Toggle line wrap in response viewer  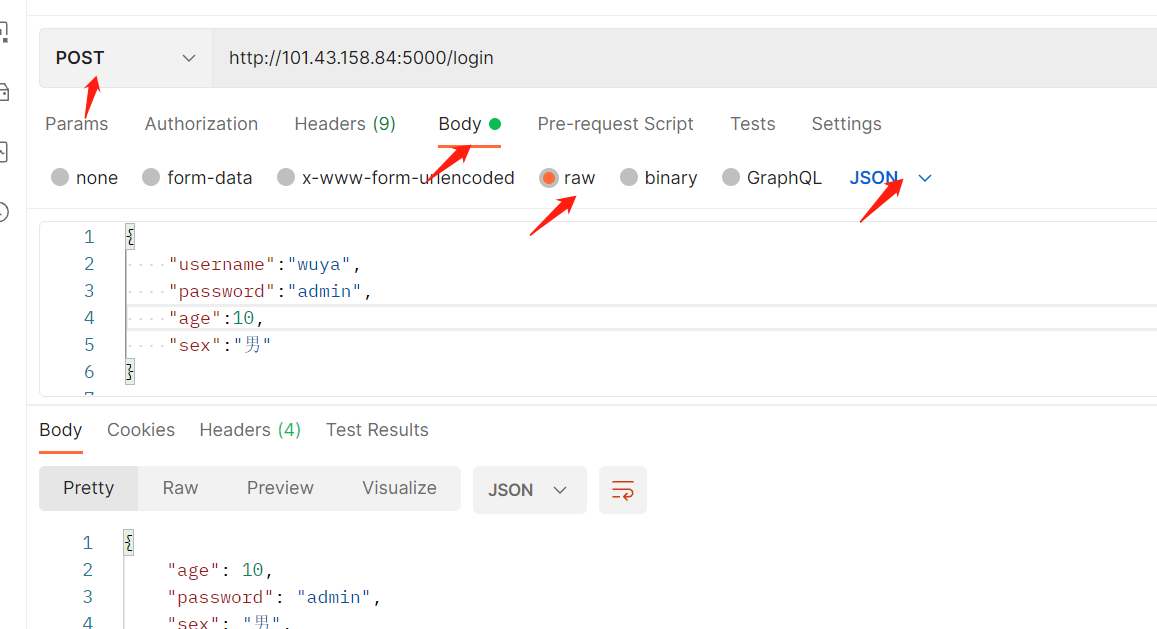(622, 490)
